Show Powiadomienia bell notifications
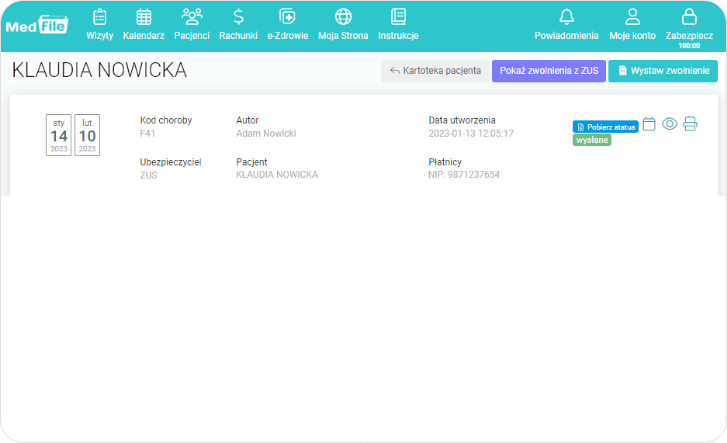The height and width of the screenshot is (443, 727). click(x=566, y=24)
